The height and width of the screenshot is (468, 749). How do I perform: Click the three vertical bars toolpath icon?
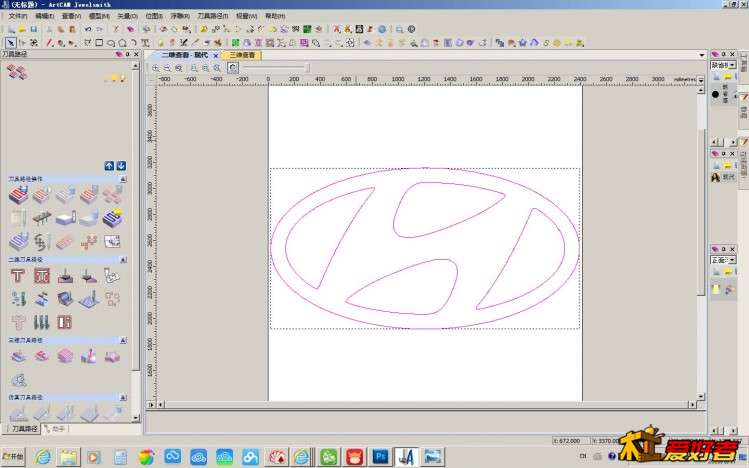click(42, 322)
